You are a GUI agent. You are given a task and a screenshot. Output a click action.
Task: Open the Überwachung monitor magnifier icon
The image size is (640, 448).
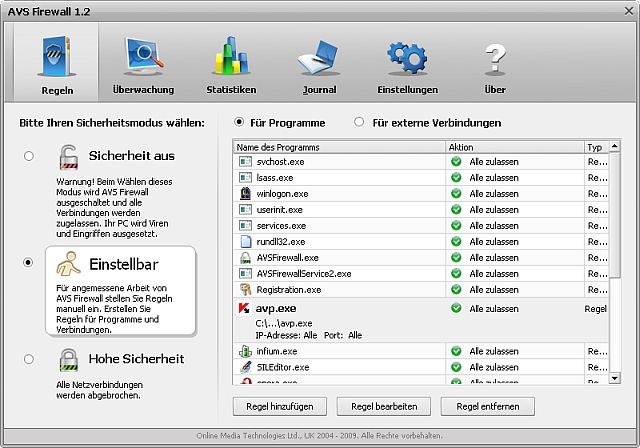pos(144,56)
